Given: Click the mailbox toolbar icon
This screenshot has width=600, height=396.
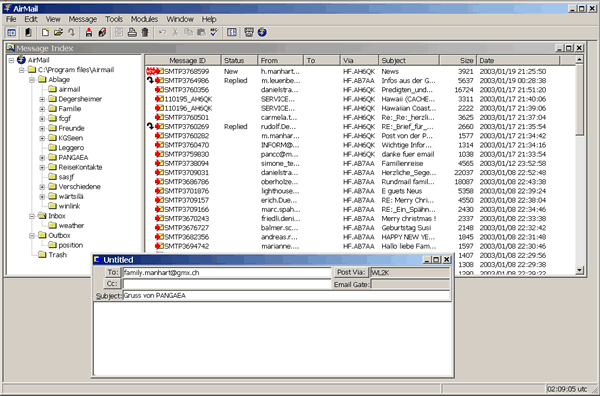Looking at the screenshot, I should [x=102, y=33].
